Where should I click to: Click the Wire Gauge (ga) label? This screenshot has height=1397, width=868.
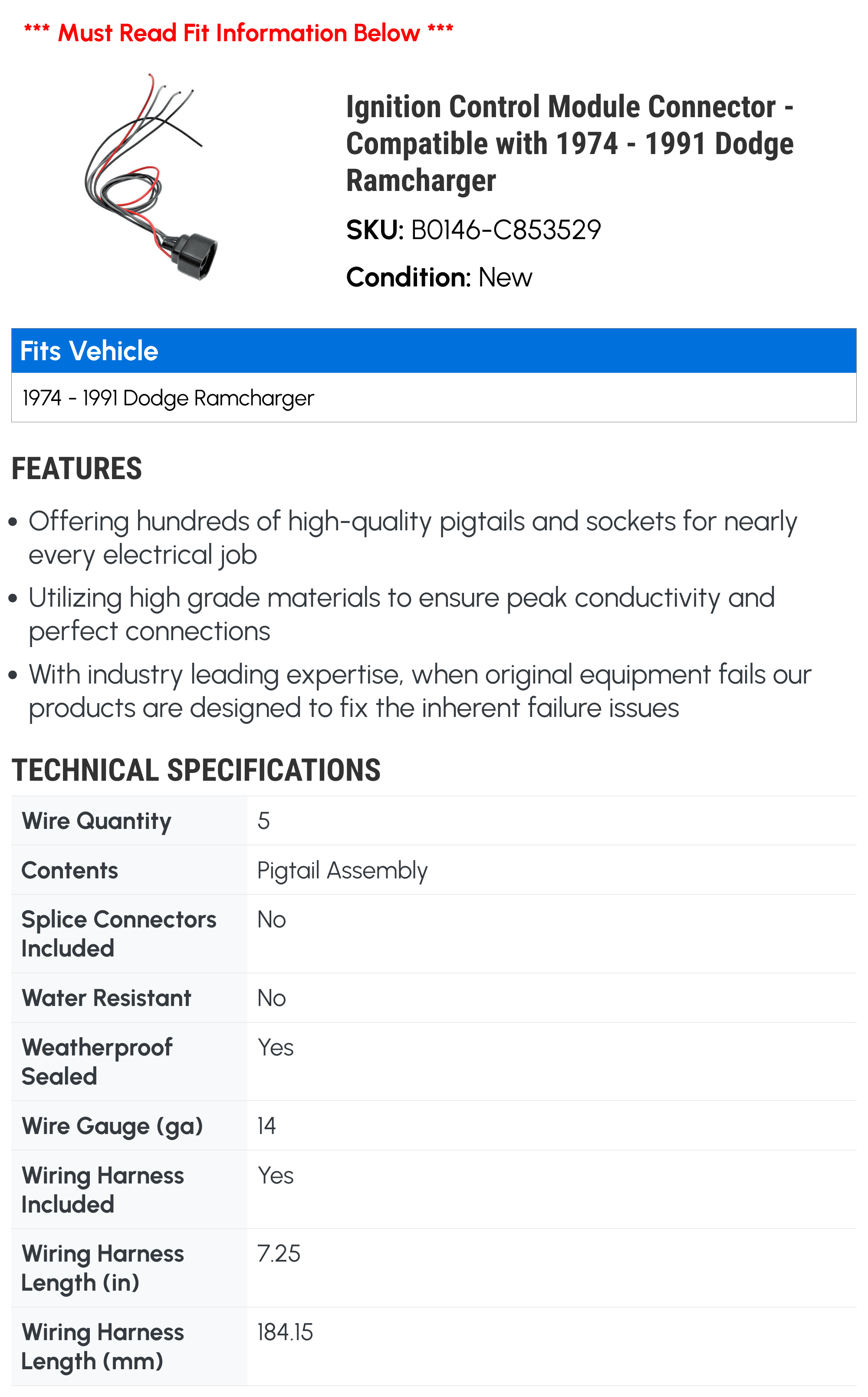pyautogui.click(x=112, y=1126)
